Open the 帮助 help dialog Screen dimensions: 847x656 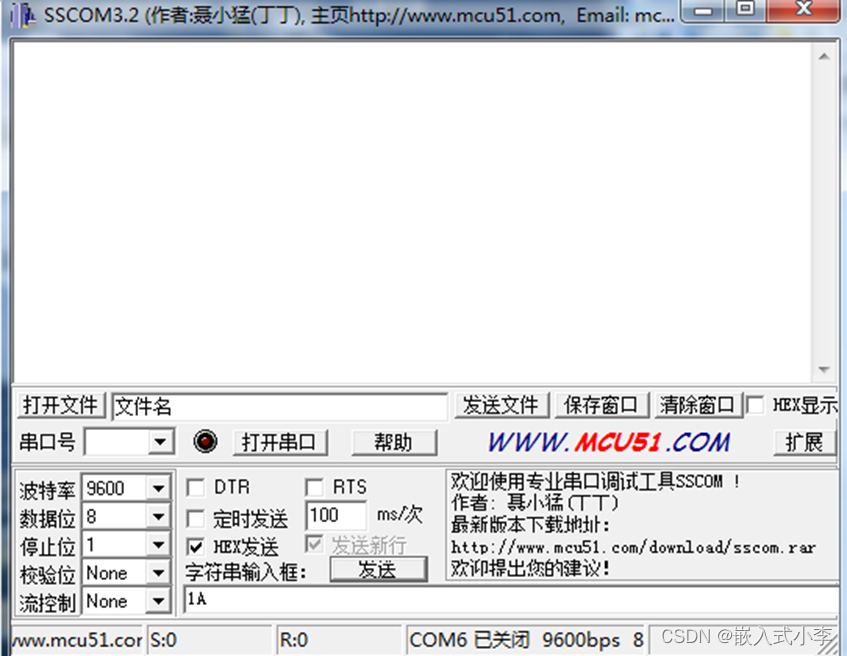click(x=394, y=441)
